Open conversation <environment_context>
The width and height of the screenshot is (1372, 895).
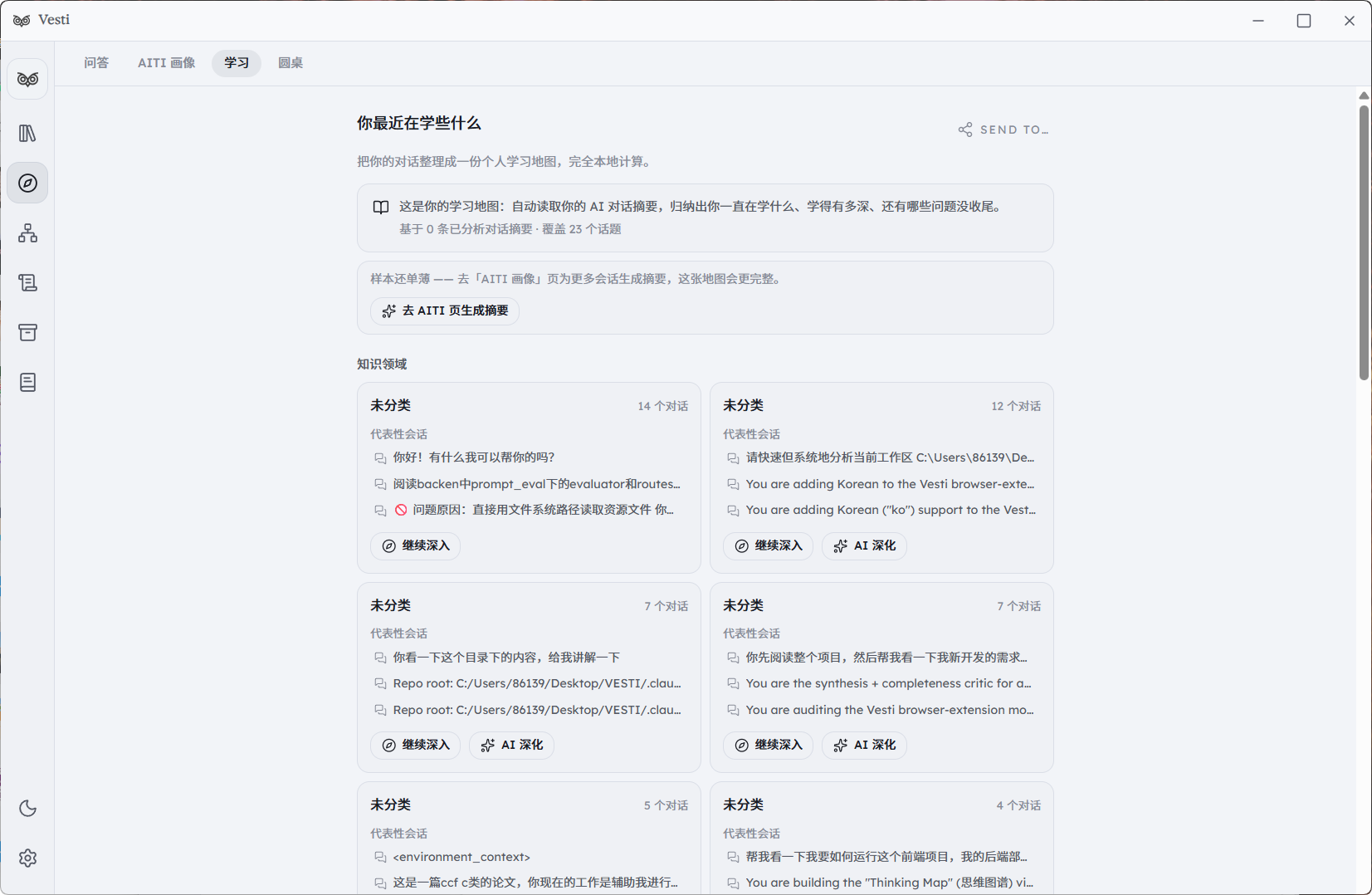[529, 857]
